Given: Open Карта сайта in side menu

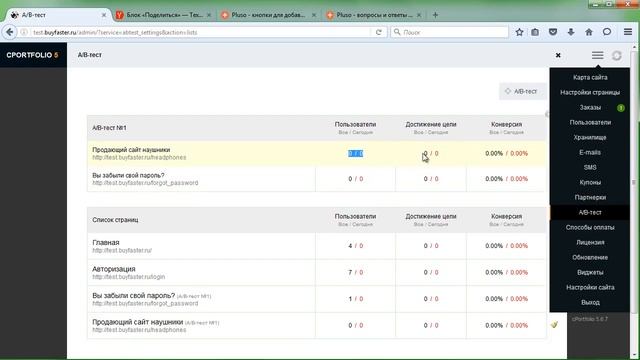Looking at the screenshot, I should [x=590, y=77].
